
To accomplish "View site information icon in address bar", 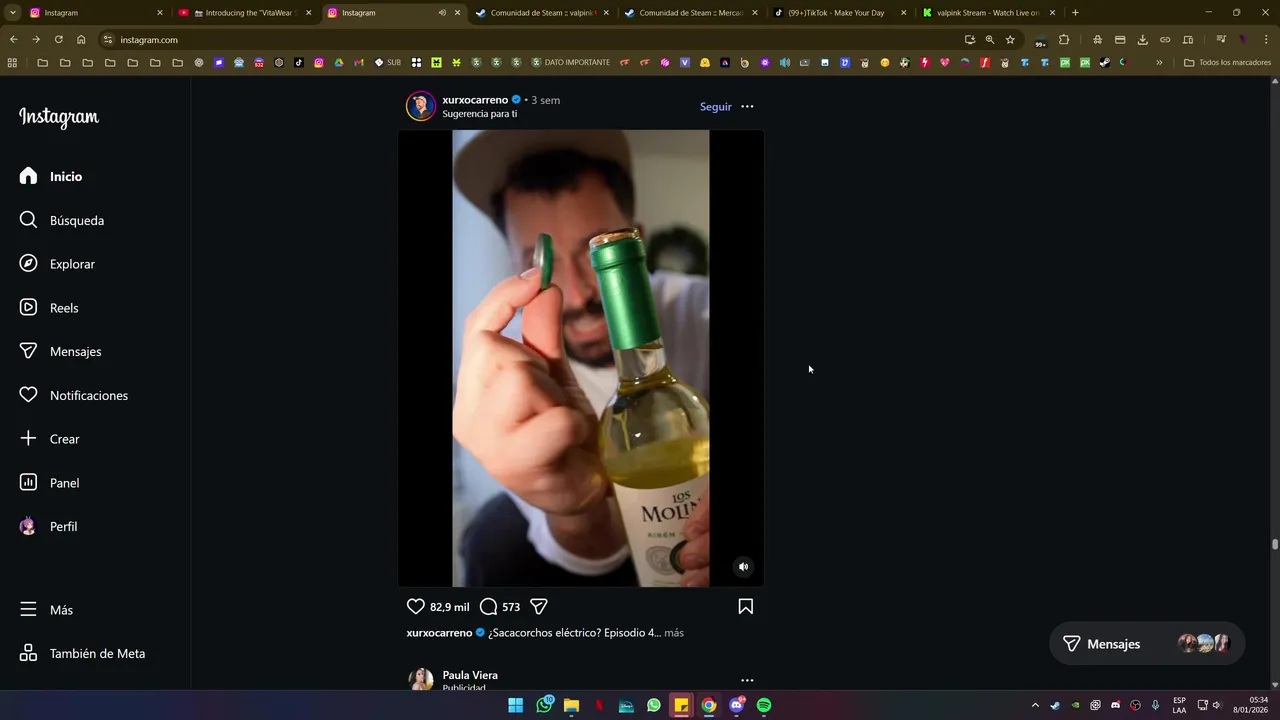I will [x=108, y=40].
